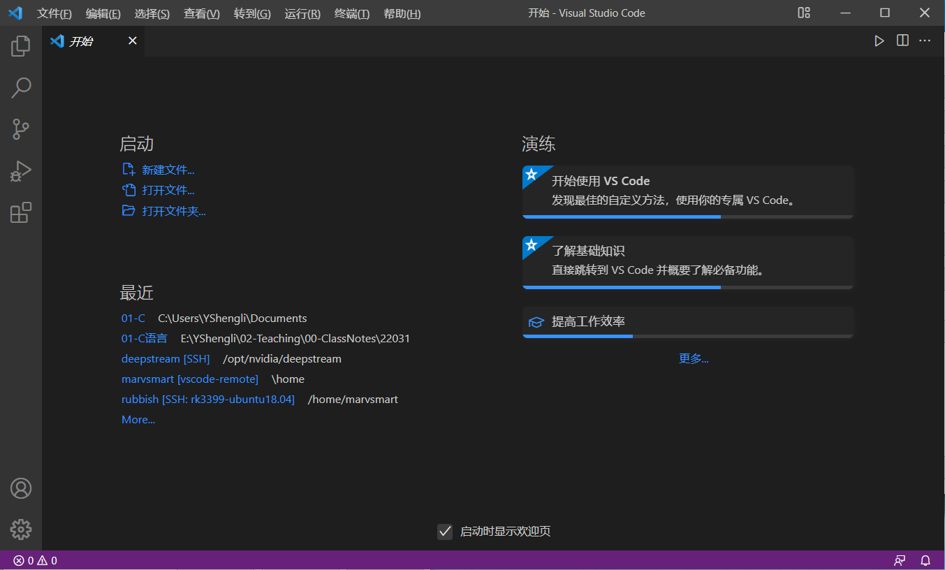
Task: Open errors and warnings status indicator
Action: (36, 561)
